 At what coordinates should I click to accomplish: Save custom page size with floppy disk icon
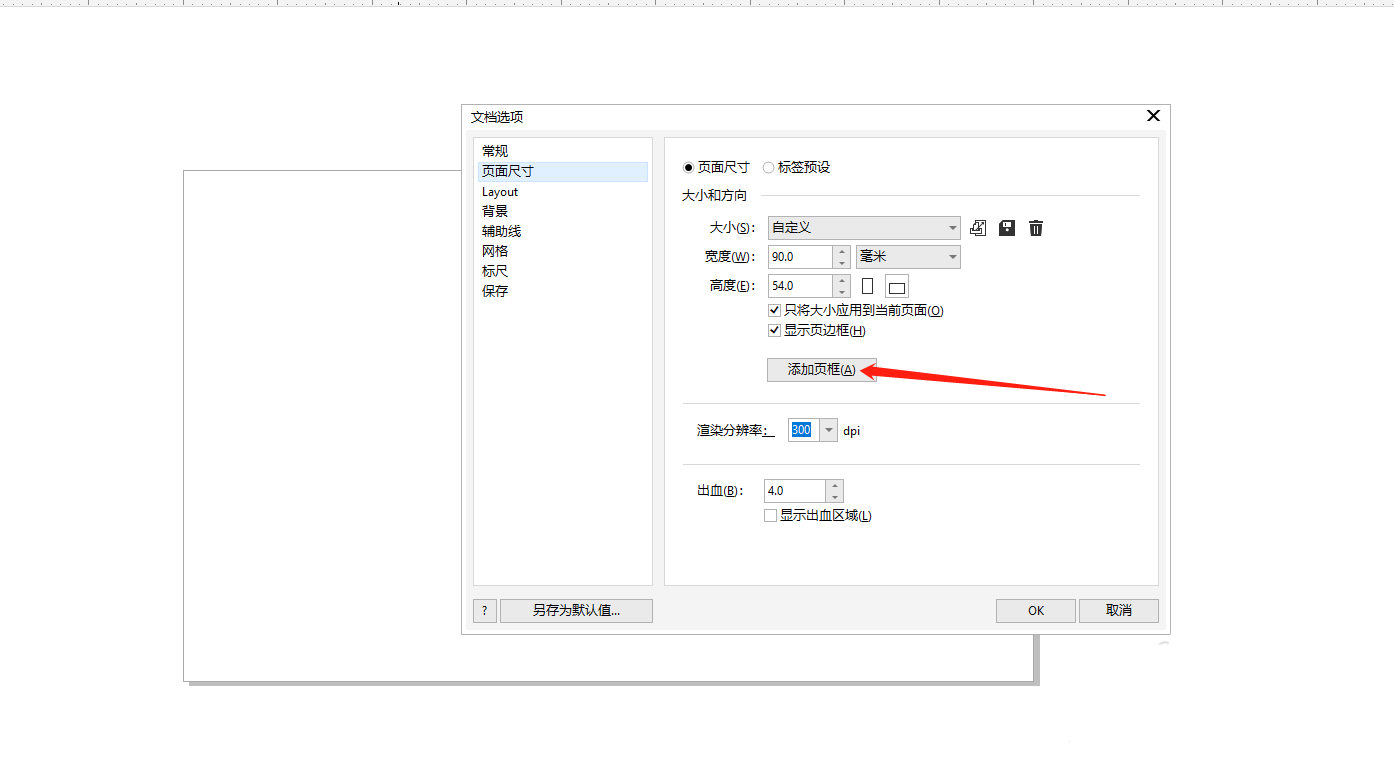point(1006,228)
